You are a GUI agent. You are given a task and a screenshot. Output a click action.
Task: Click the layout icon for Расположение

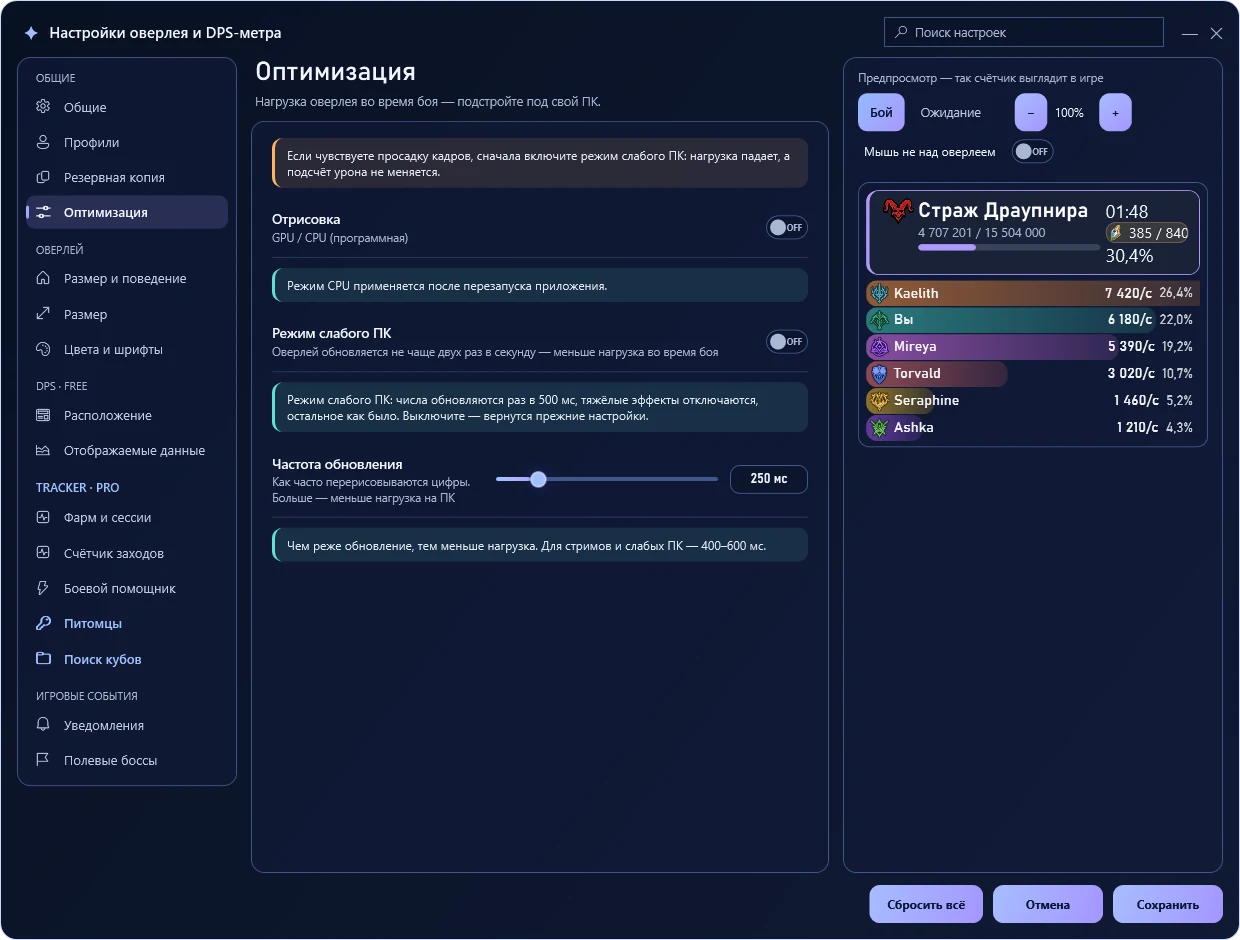point(43,415)
